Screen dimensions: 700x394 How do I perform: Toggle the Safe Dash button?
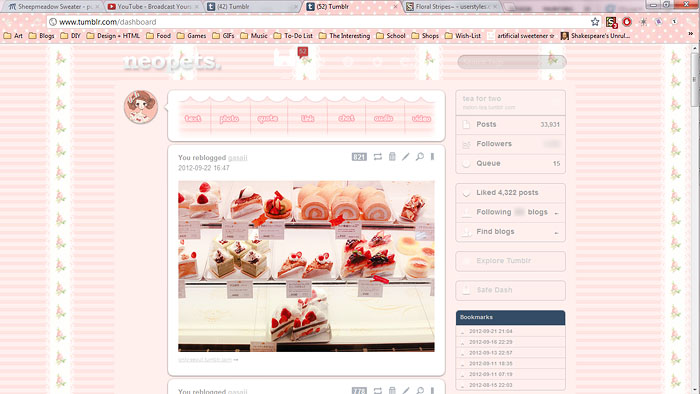[x=511, y=290]
